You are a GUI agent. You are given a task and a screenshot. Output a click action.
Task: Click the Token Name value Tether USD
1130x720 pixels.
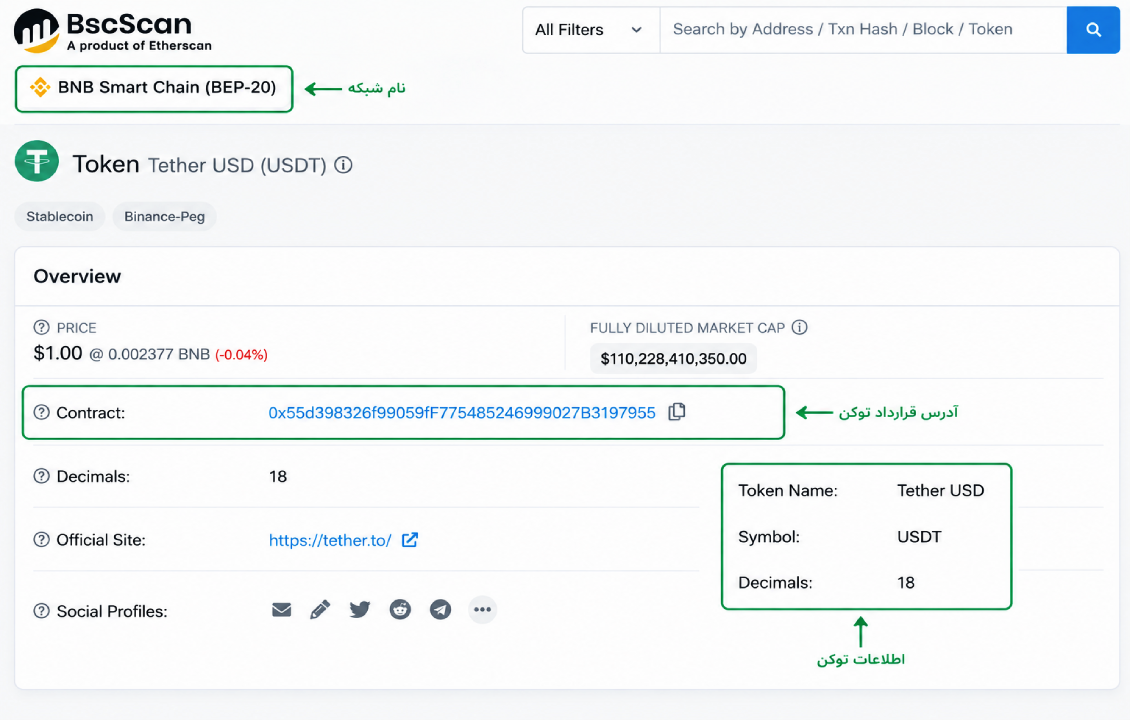[940, 490]
